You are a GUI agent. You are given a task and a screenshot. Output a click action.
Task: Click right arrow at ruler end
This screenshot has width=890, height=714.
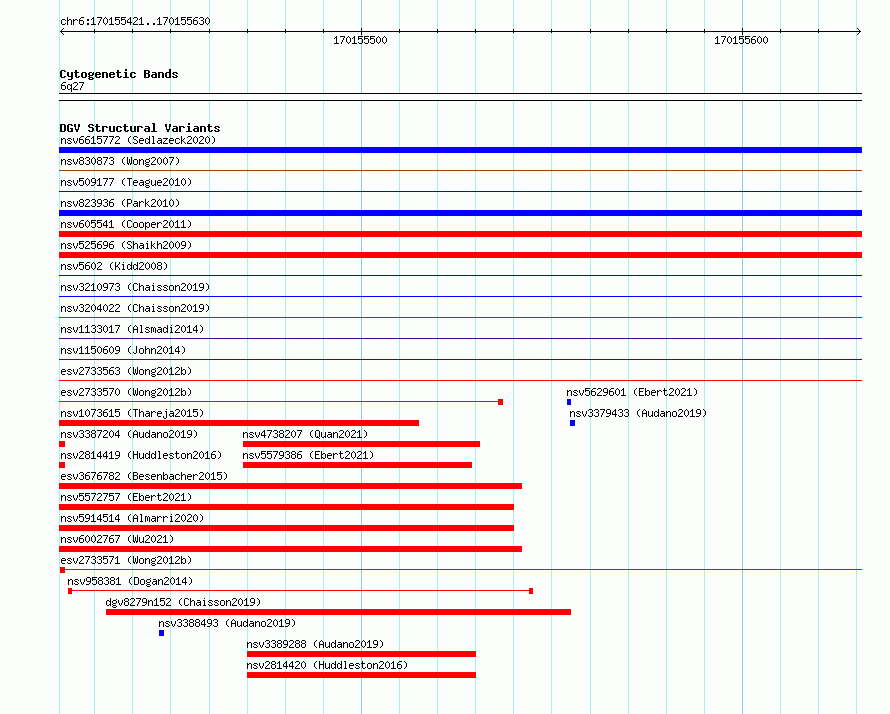coord(859,31)
